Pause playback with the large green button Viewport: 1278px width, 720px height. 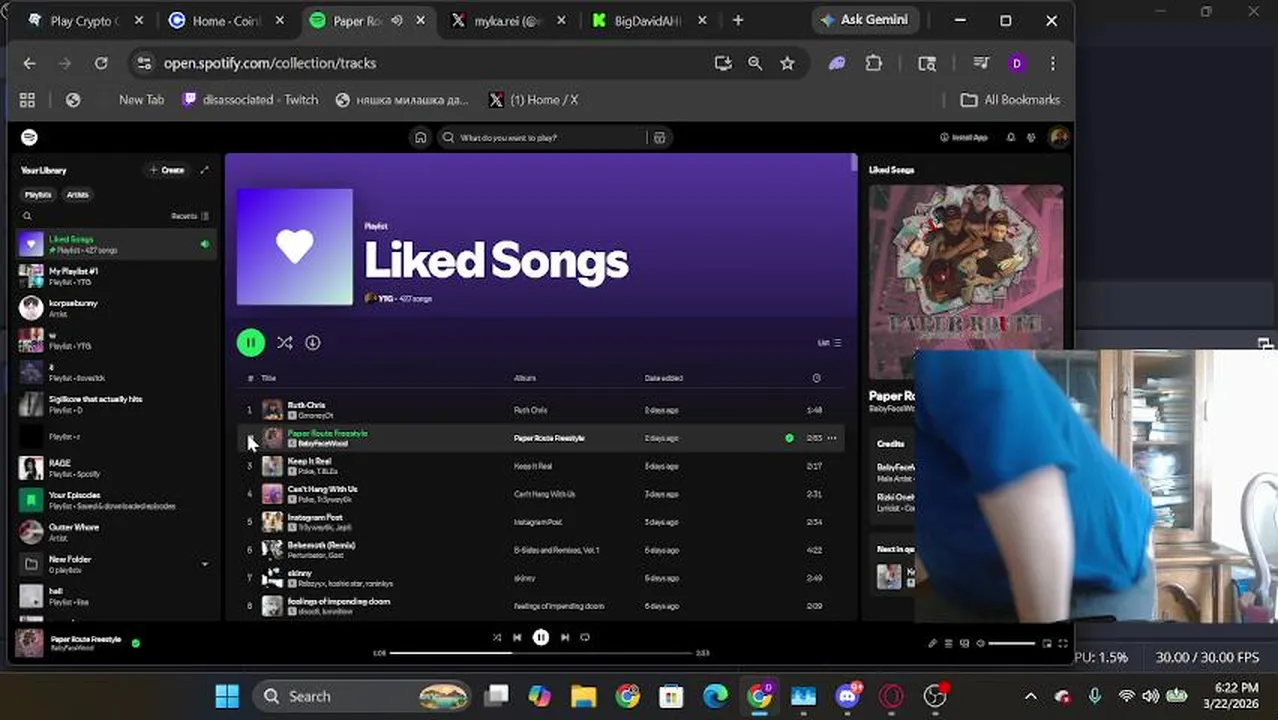click(250, 343)
